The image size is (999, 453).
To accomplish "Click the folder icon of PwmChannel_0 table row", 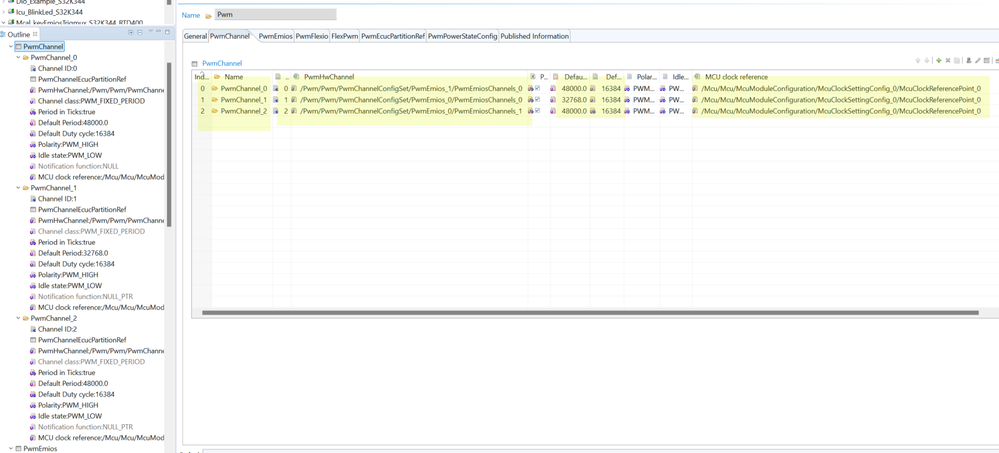I will pyautogui.click(x=215, y=89).
